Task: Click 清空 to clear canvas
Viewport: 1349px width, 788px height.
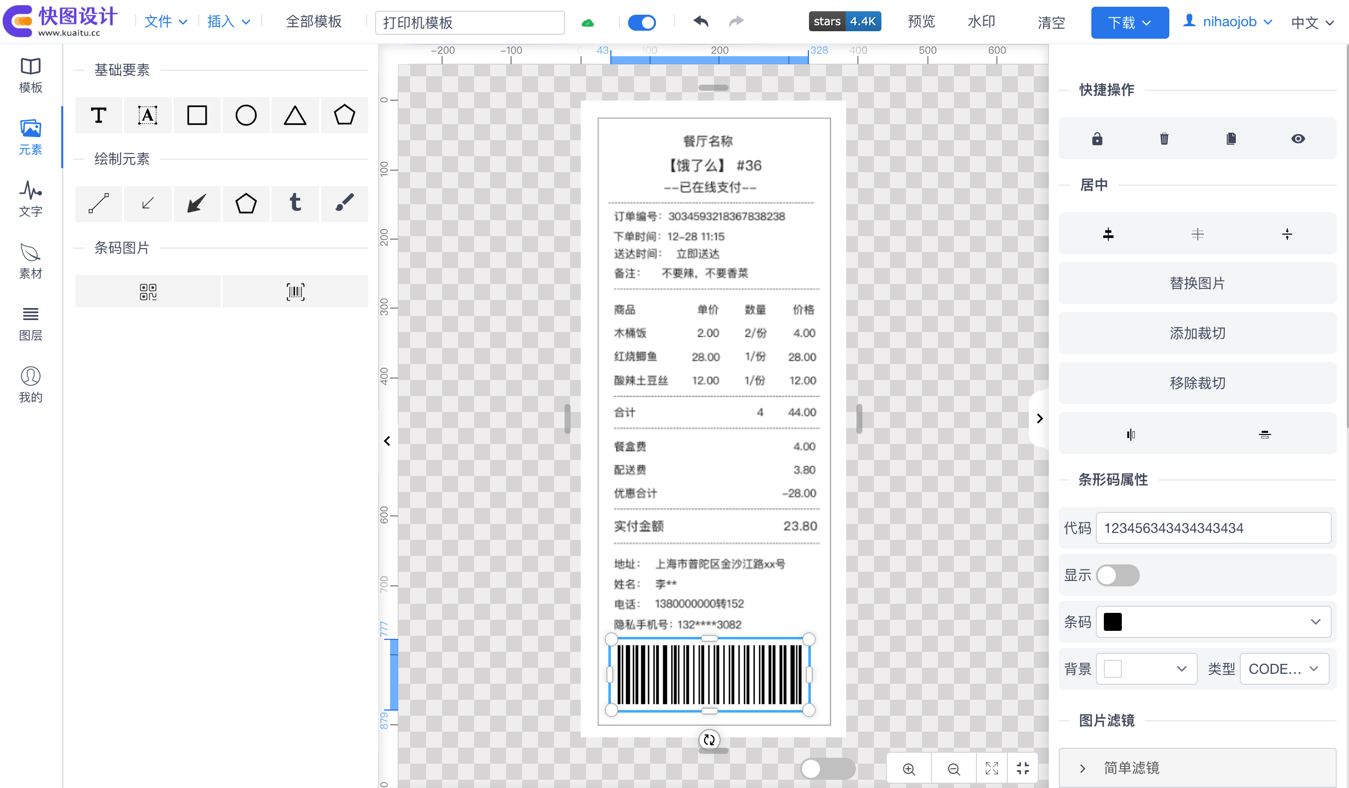Action: [1051, 22]
